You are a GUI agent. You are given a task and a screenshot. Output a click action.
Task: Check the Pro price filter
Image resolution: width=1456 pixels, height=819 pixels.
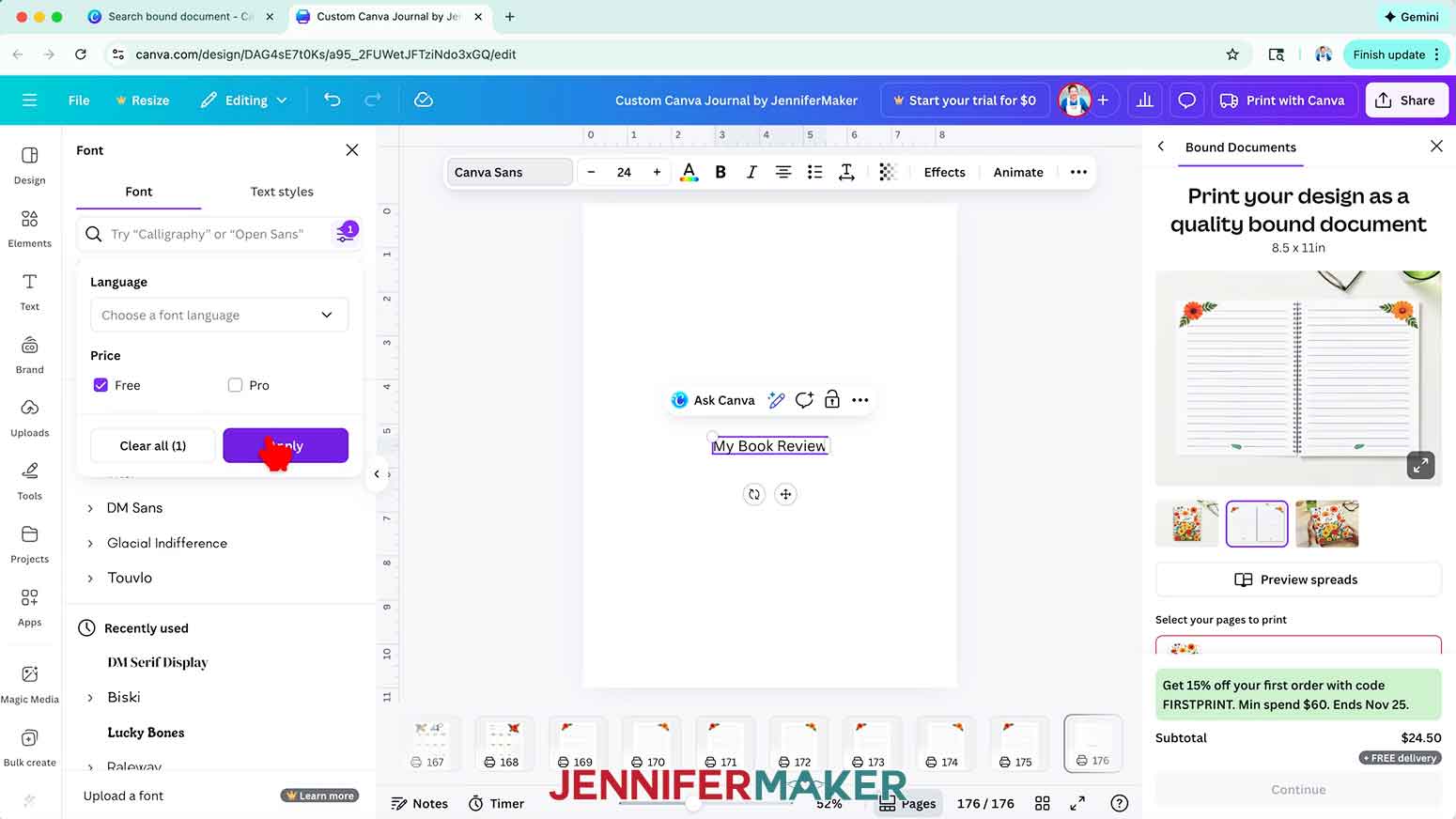[x=235, y=385]
